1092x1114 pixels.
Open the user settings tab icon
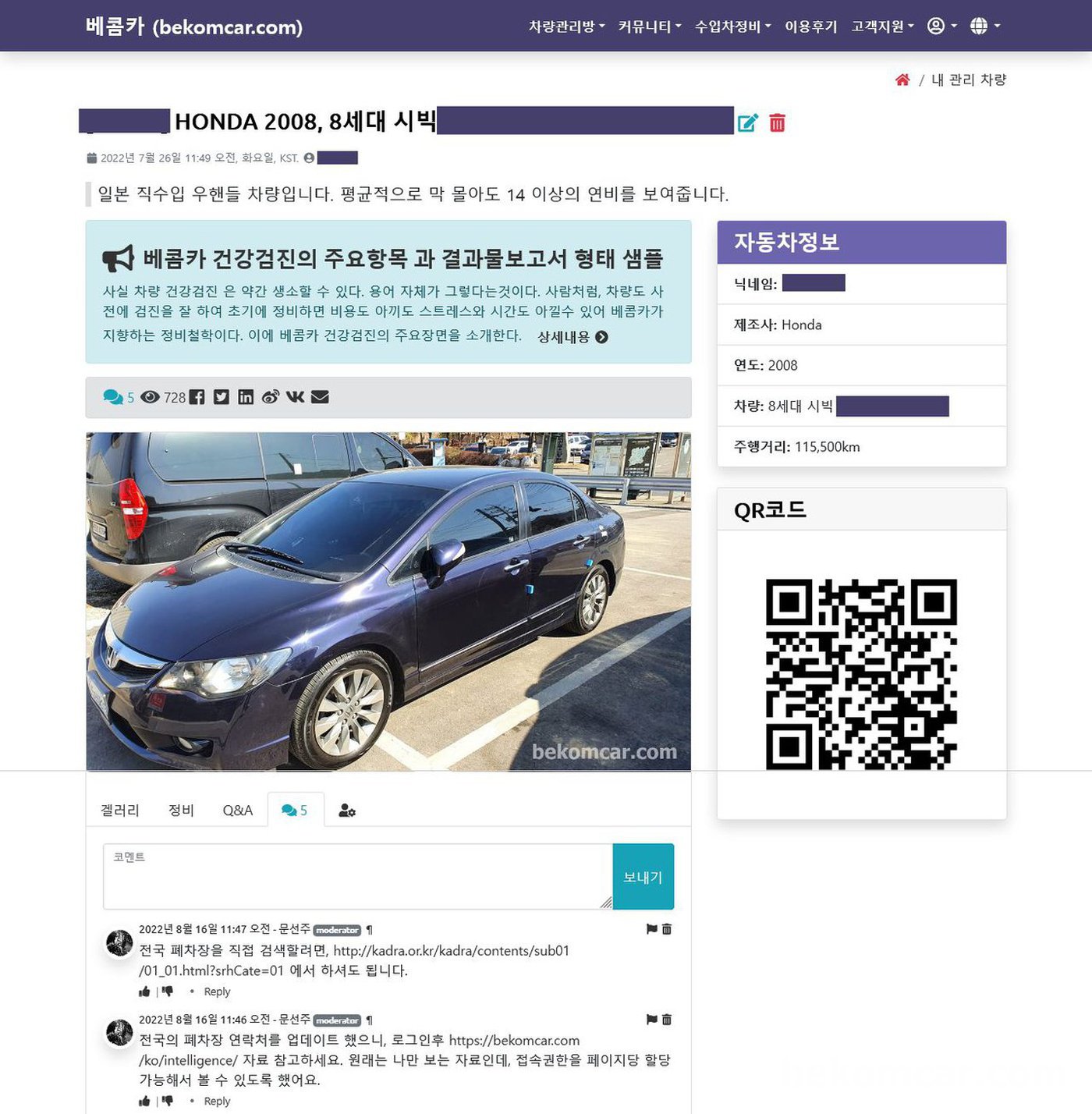click(347, 811)
